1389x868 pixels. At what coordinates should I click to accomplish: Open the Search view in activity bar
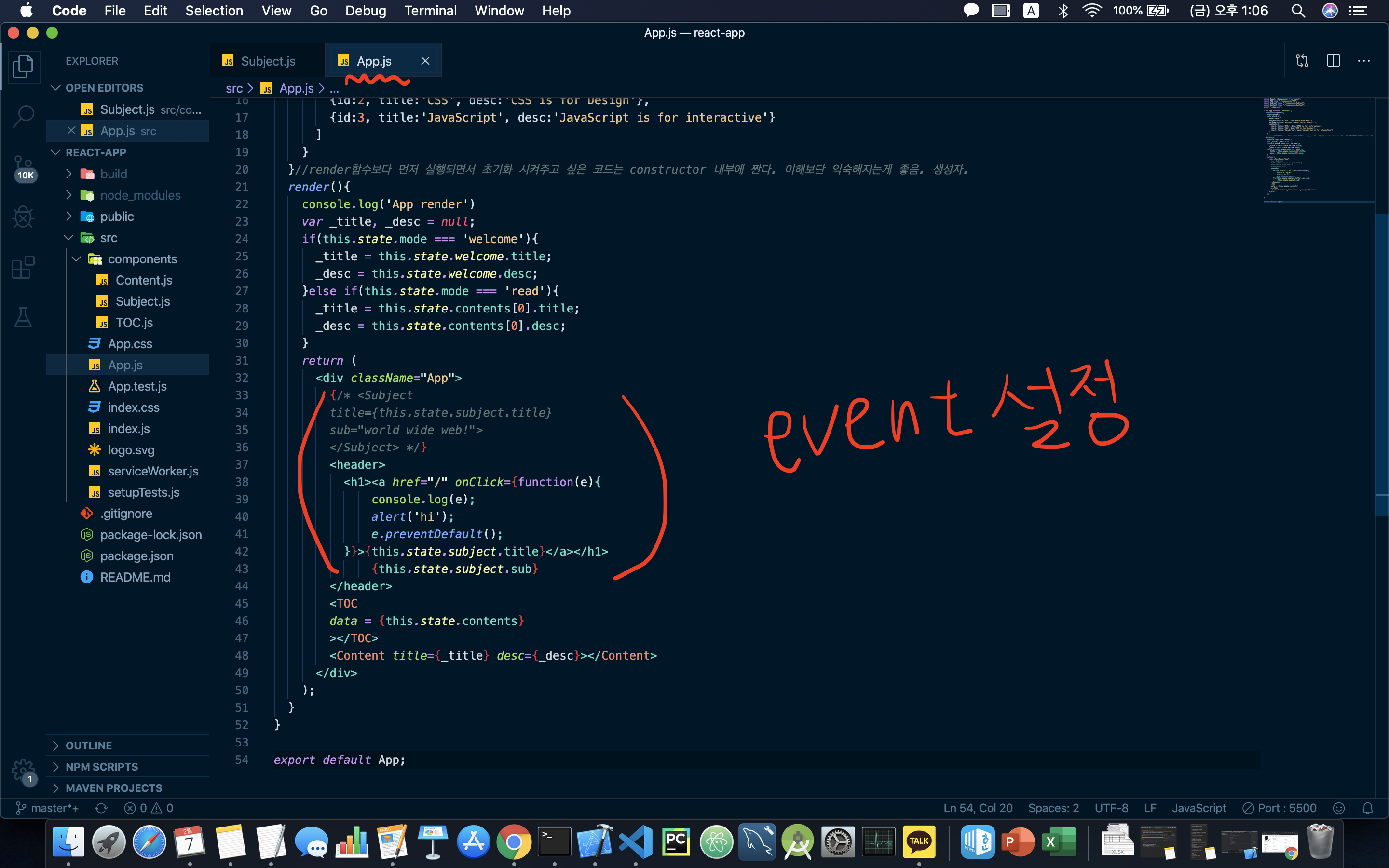tap(23, 116)
